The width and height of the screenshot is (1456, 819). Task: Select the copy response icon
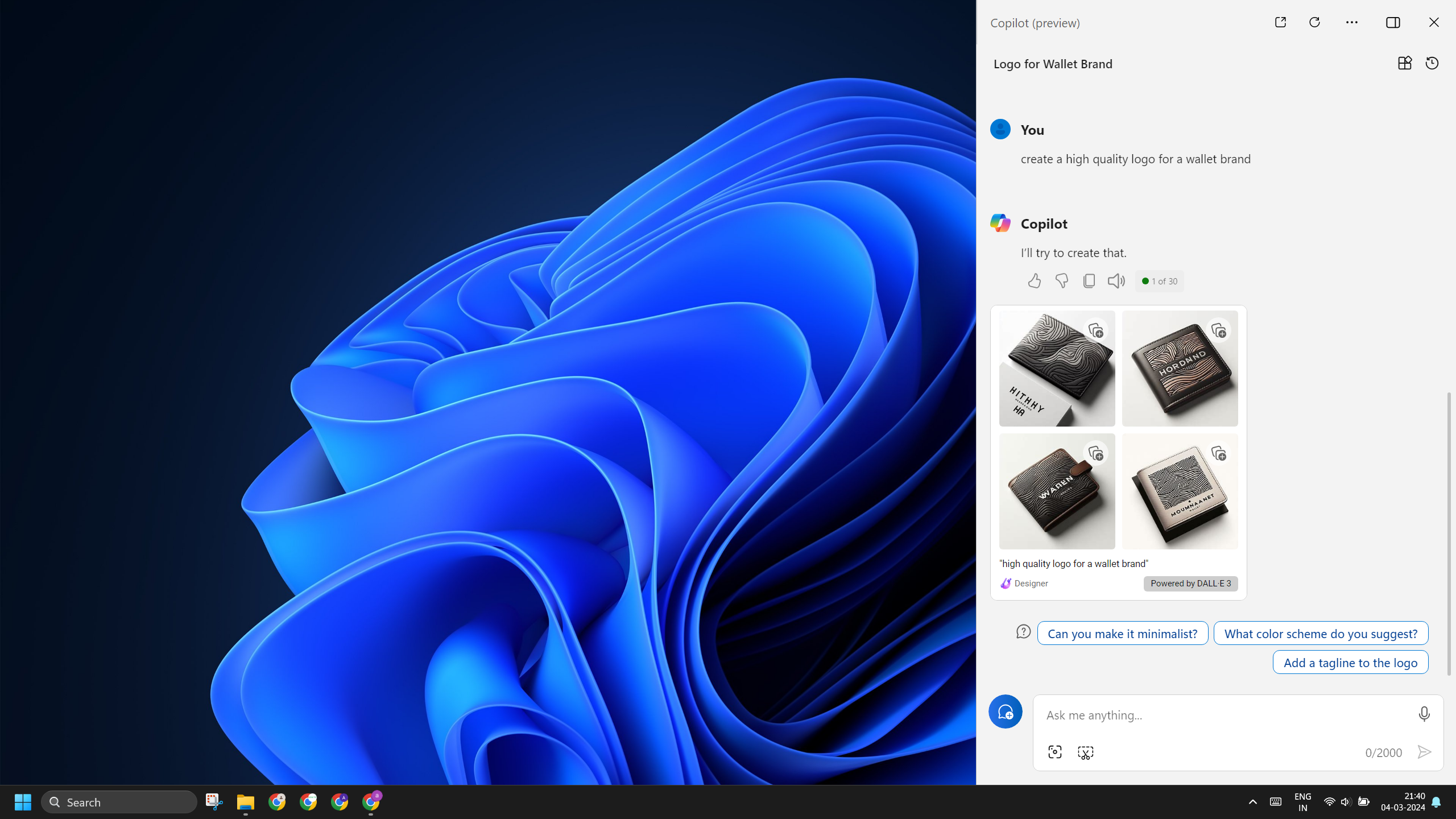1088,280
